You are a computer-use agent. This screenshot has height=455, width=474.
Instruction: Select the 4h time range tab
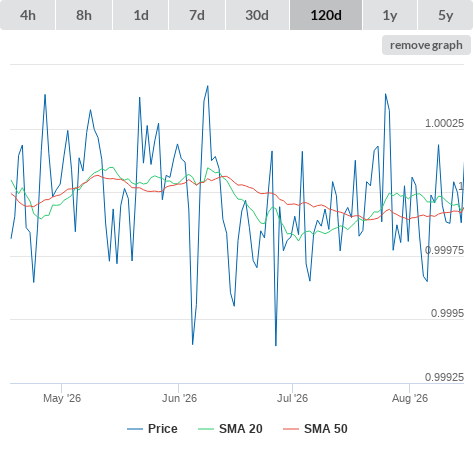[x=28, y=15]
